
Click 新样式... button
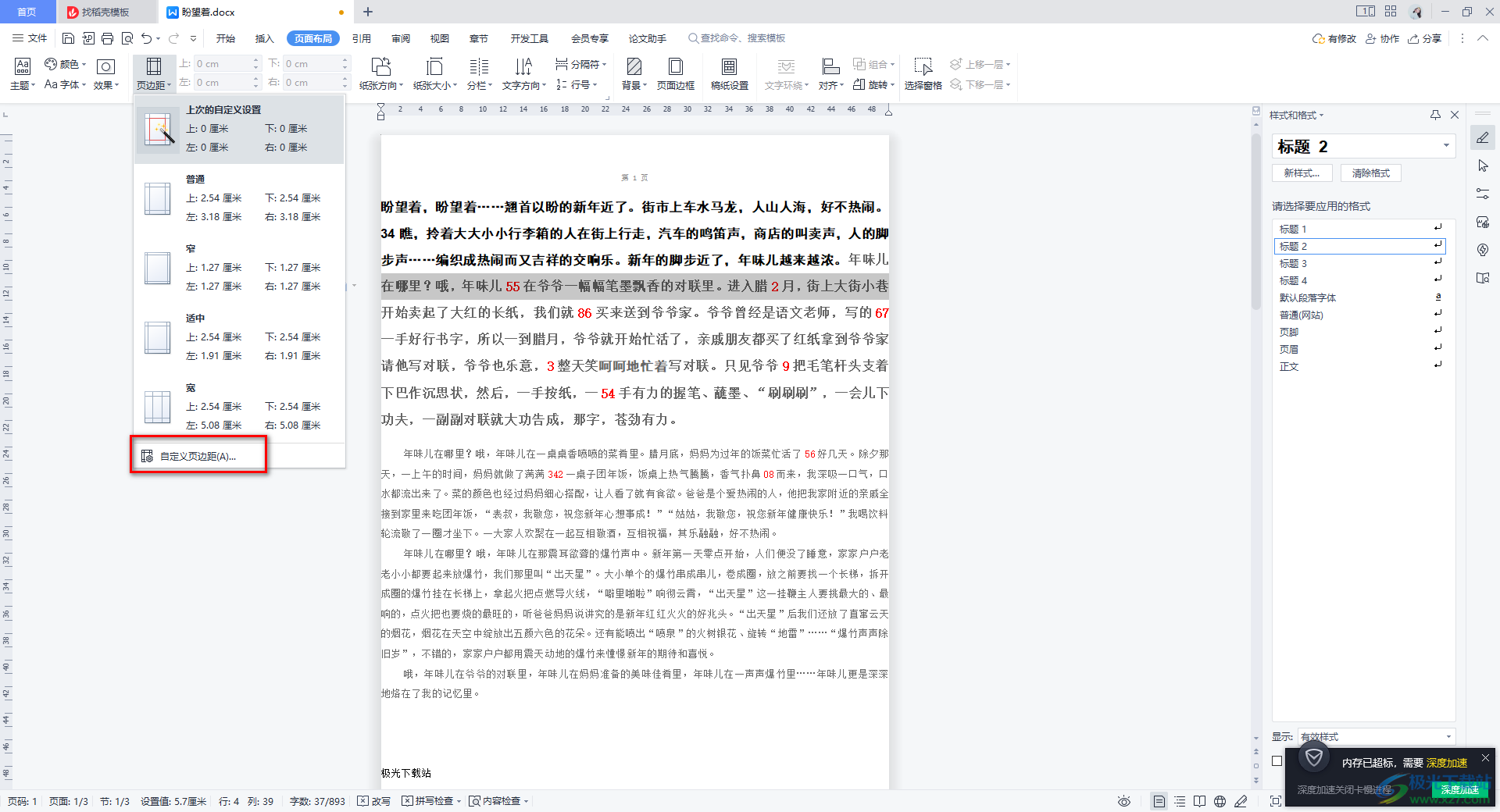point(1302,173)
